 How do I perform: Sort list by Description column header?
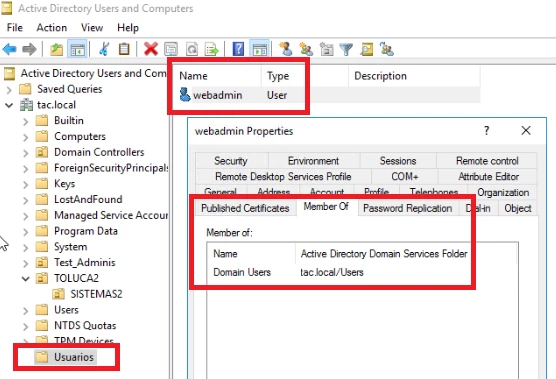(414, 76)
